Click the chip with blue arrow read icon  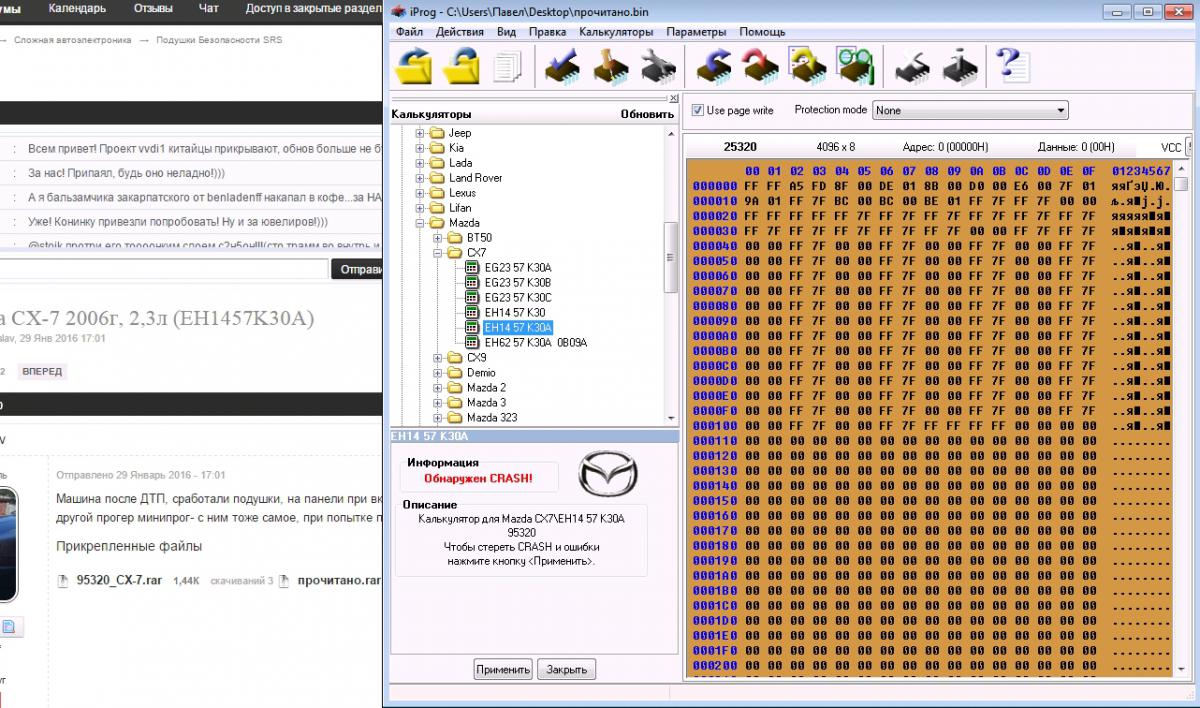point(714,67)
